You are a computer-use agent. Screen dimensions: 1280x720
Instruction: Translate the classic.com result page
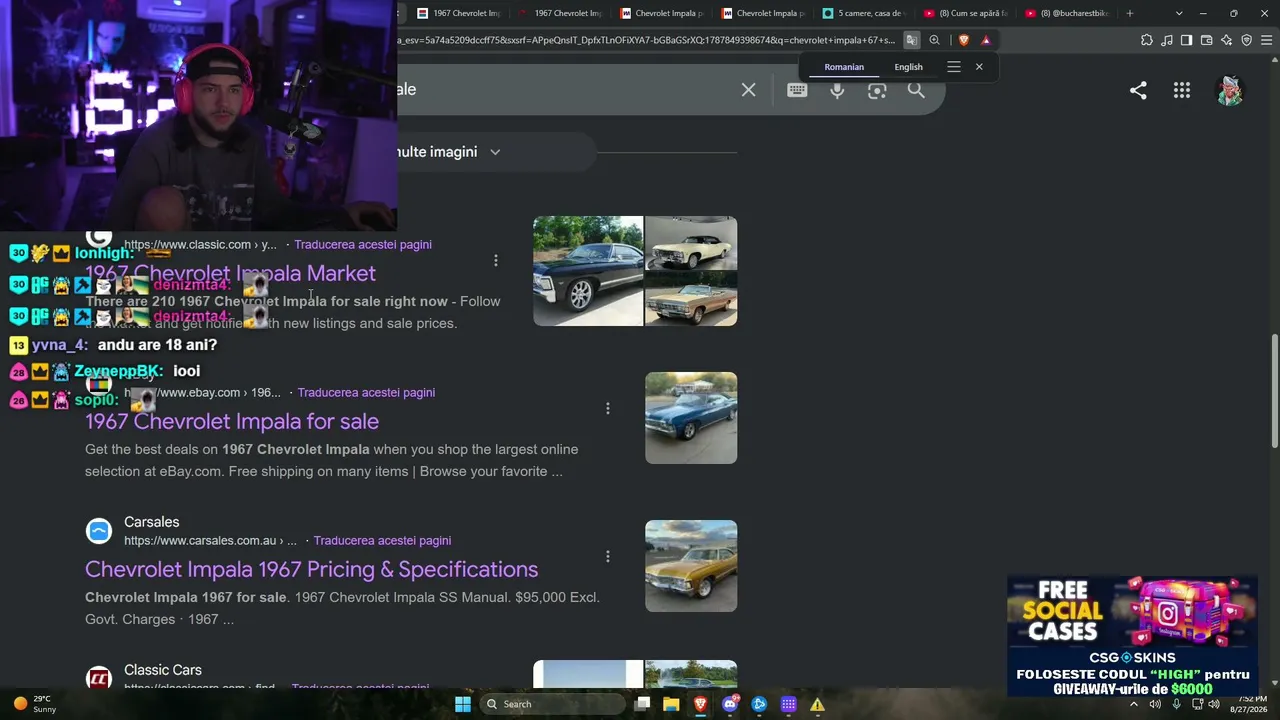pos(363,244)
